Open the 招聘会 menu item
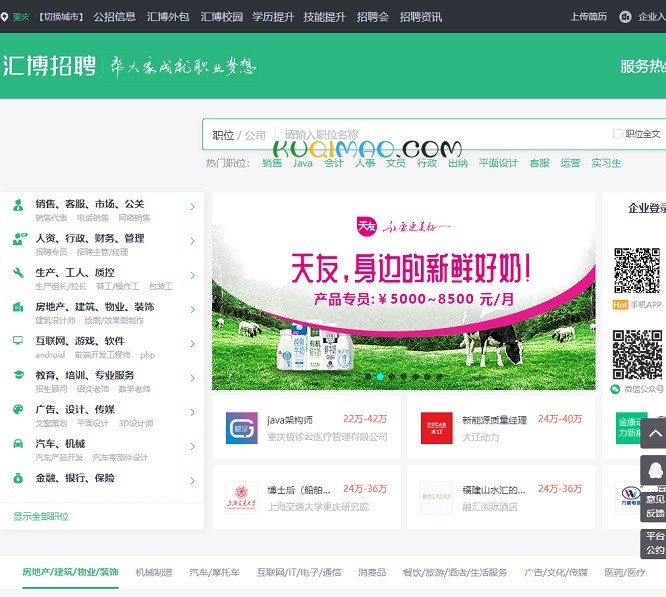 (x=373, y=17)
